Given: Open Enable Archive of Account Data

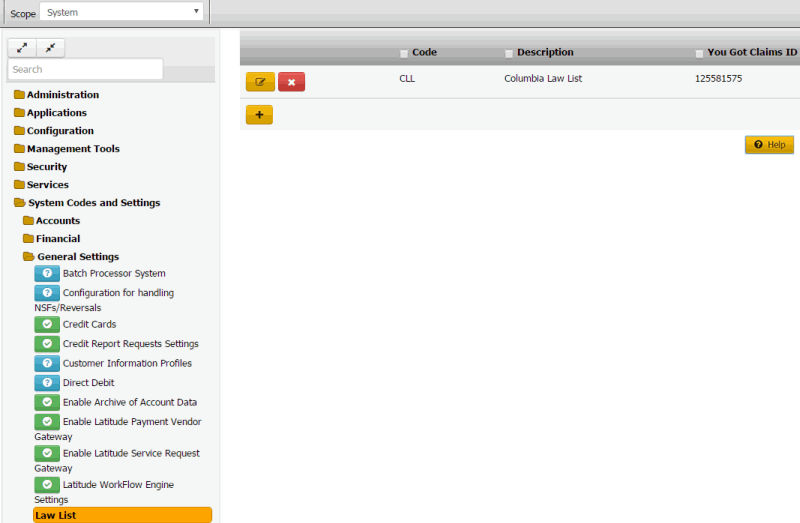Looking at the screenshot, I should click(129, 402).
